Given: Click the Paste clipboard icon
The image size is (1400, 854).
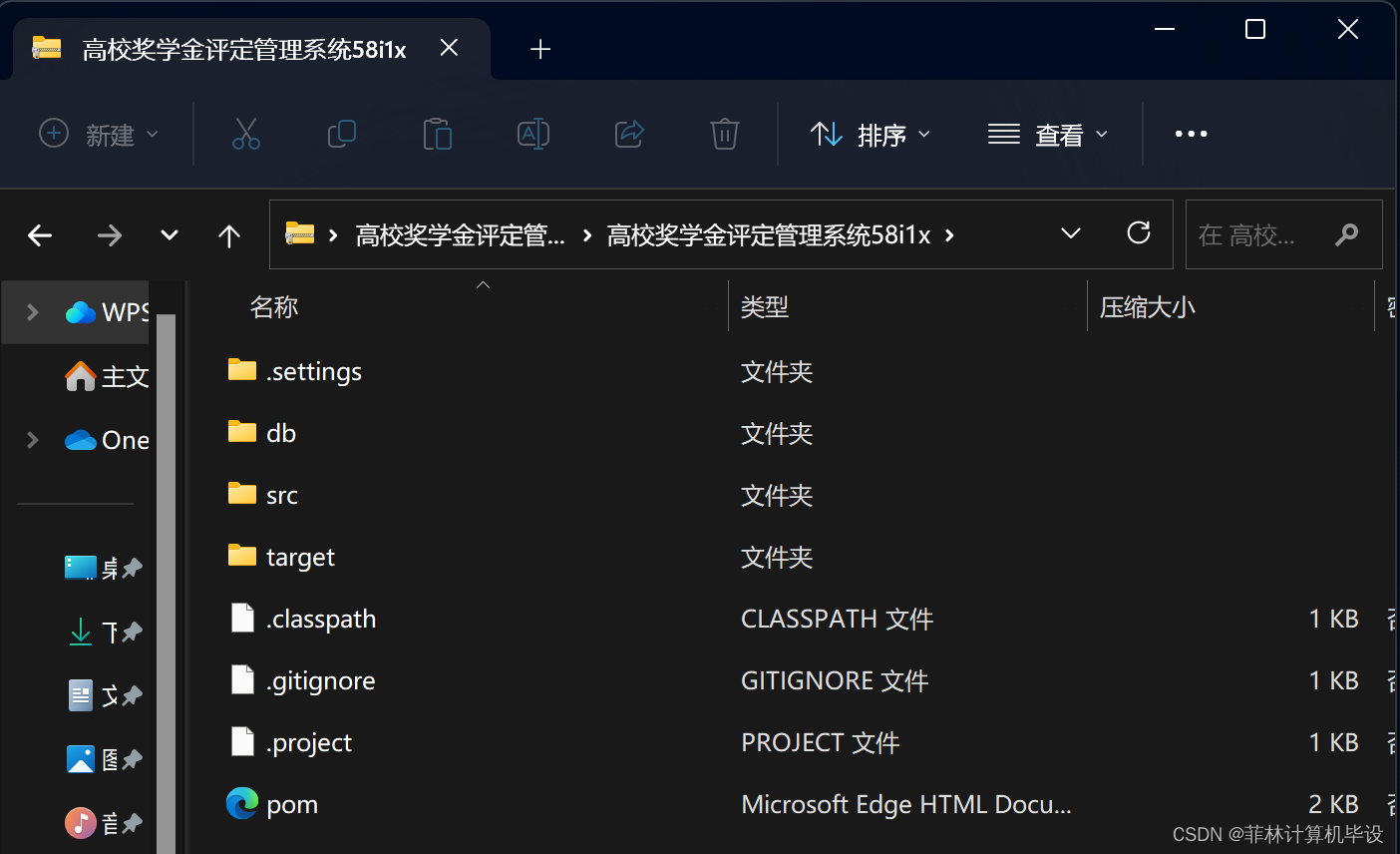Looking at the screenshot, I should click(437, 134).
